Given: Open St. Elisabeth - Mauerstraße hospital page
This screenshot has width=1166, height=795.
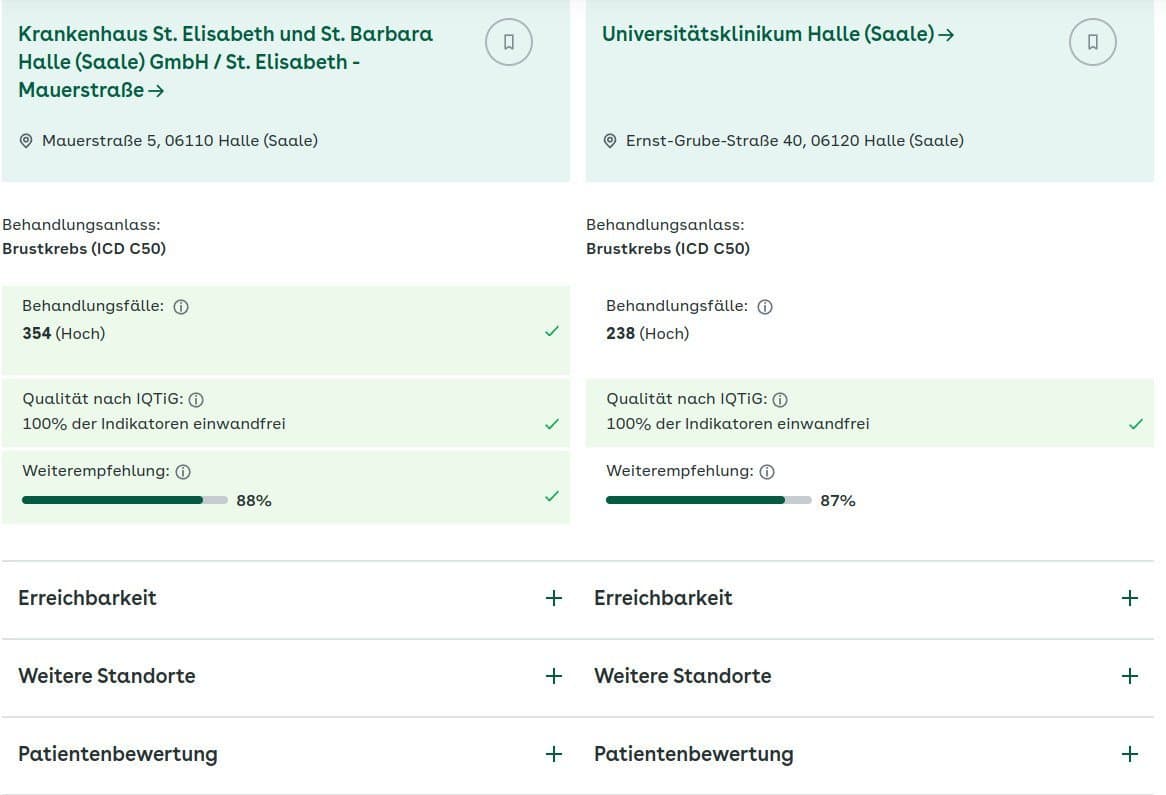Looking at the screenshot, I should (225, 62).
